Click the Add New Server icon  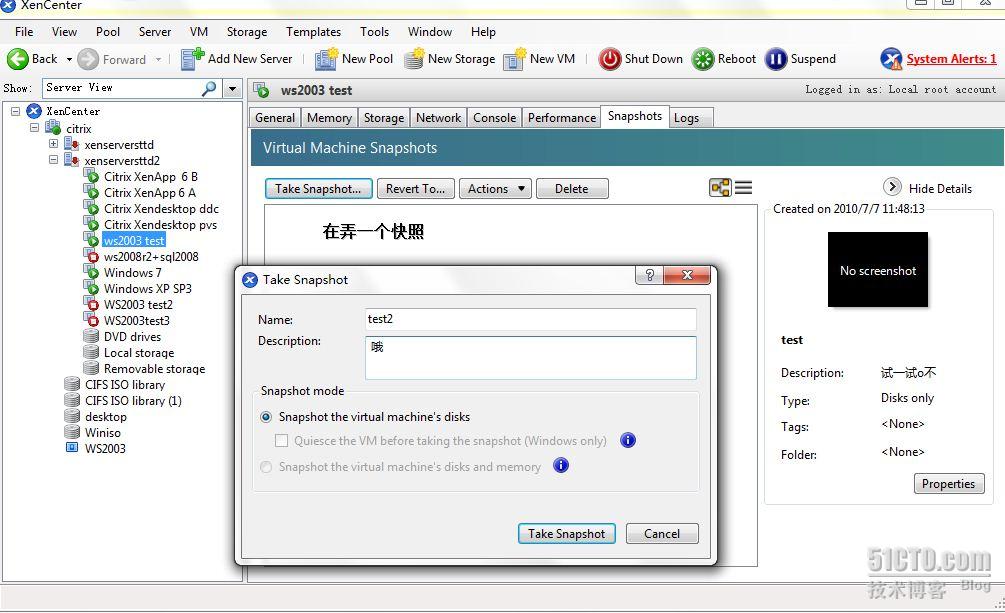pyautogui.click(x=192, y=59)
